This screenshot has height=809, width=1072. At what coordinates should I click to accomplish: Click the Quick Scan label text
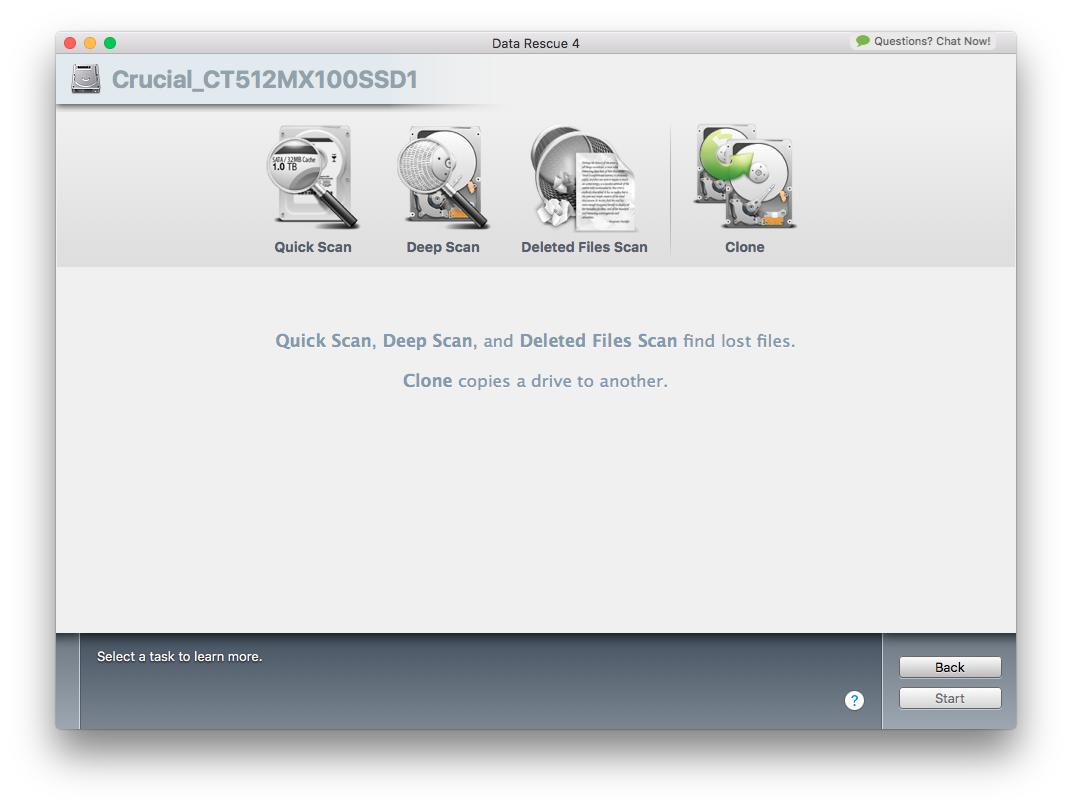pyautogui.click(x=313, y=246)
